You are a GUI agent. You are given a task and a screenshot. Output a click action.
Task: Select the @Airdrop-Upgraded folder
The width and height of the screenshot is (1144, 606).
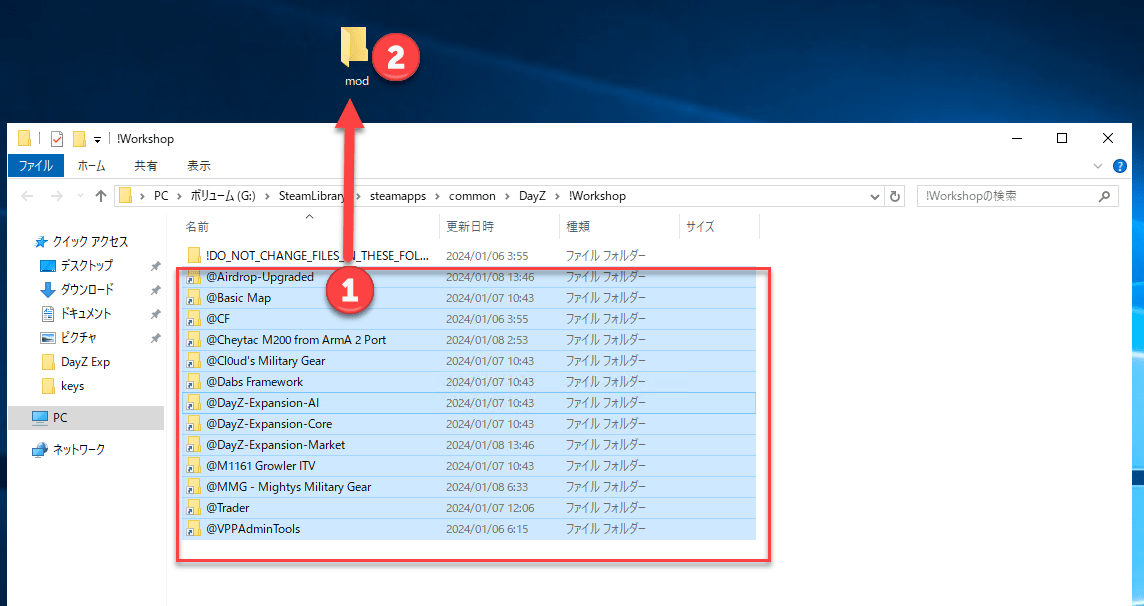point(468,277)
